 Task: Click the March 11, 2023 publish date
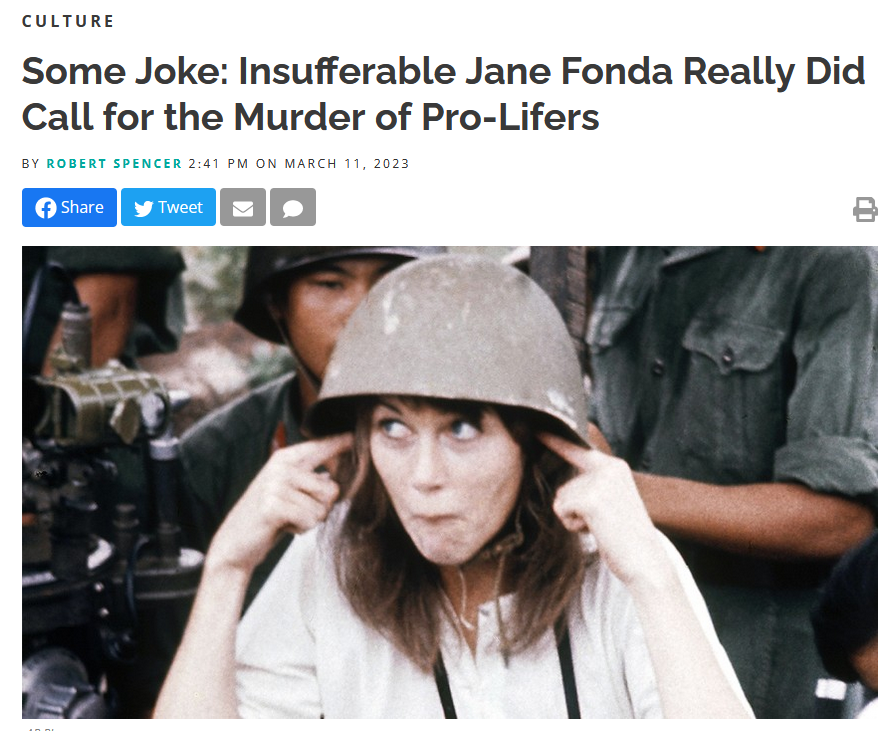click(347, 164)
